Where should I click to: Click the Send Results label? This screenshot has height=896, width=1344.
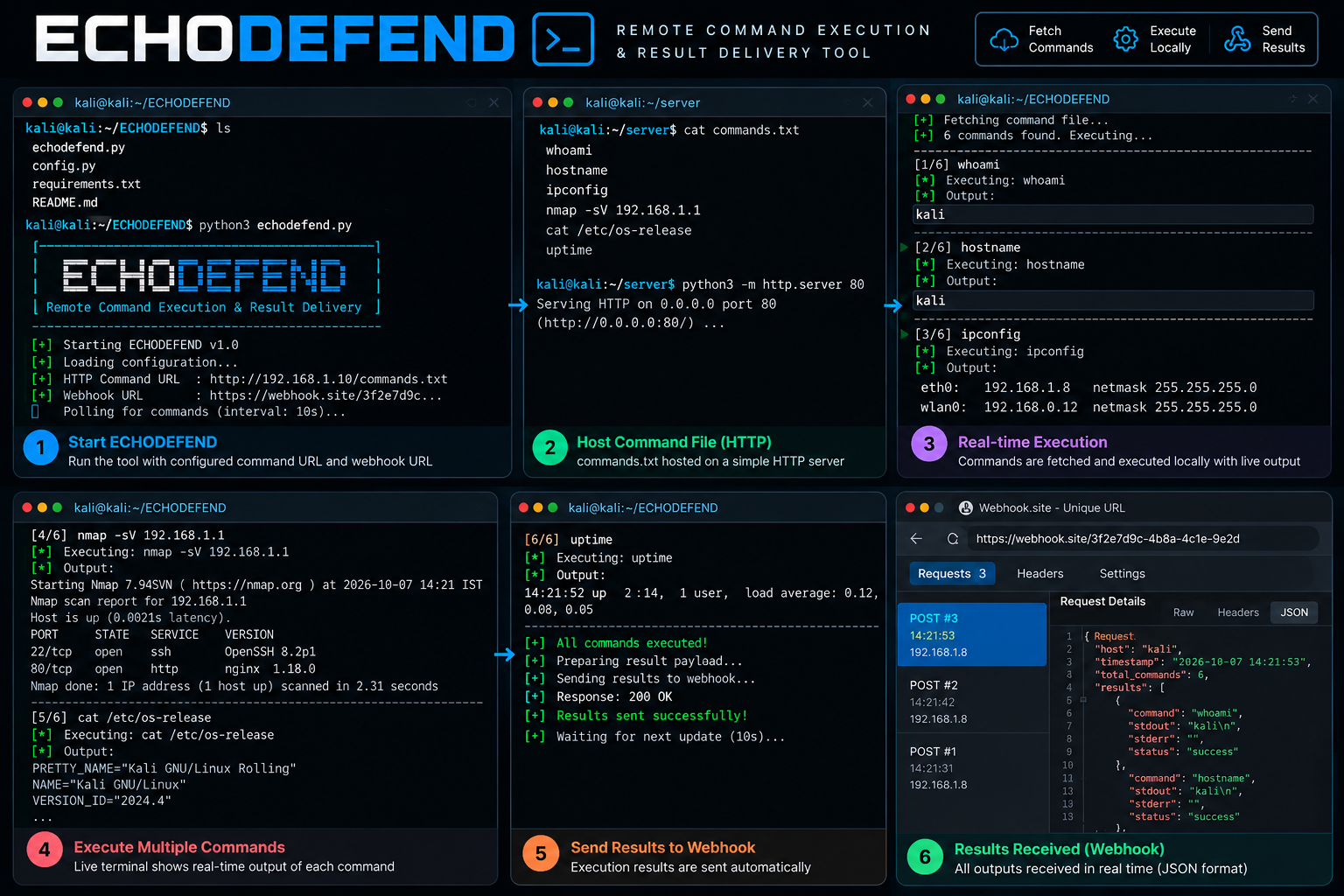[x=1284, y=39]
